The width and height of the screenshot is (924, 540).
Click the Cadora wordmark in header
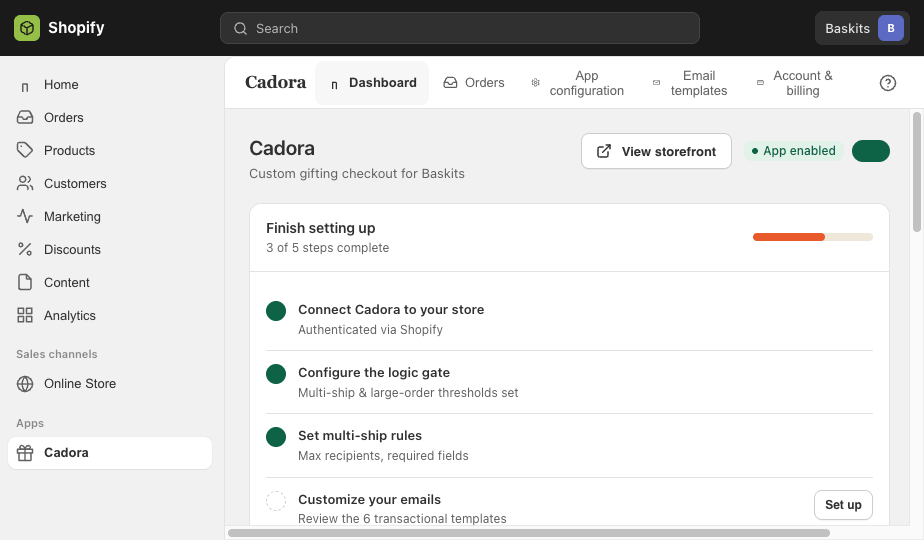click(275, 83)
